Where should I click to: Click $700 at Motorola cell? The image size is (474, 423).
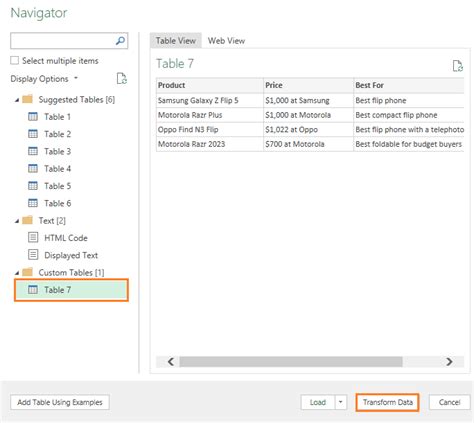(308, 144)
